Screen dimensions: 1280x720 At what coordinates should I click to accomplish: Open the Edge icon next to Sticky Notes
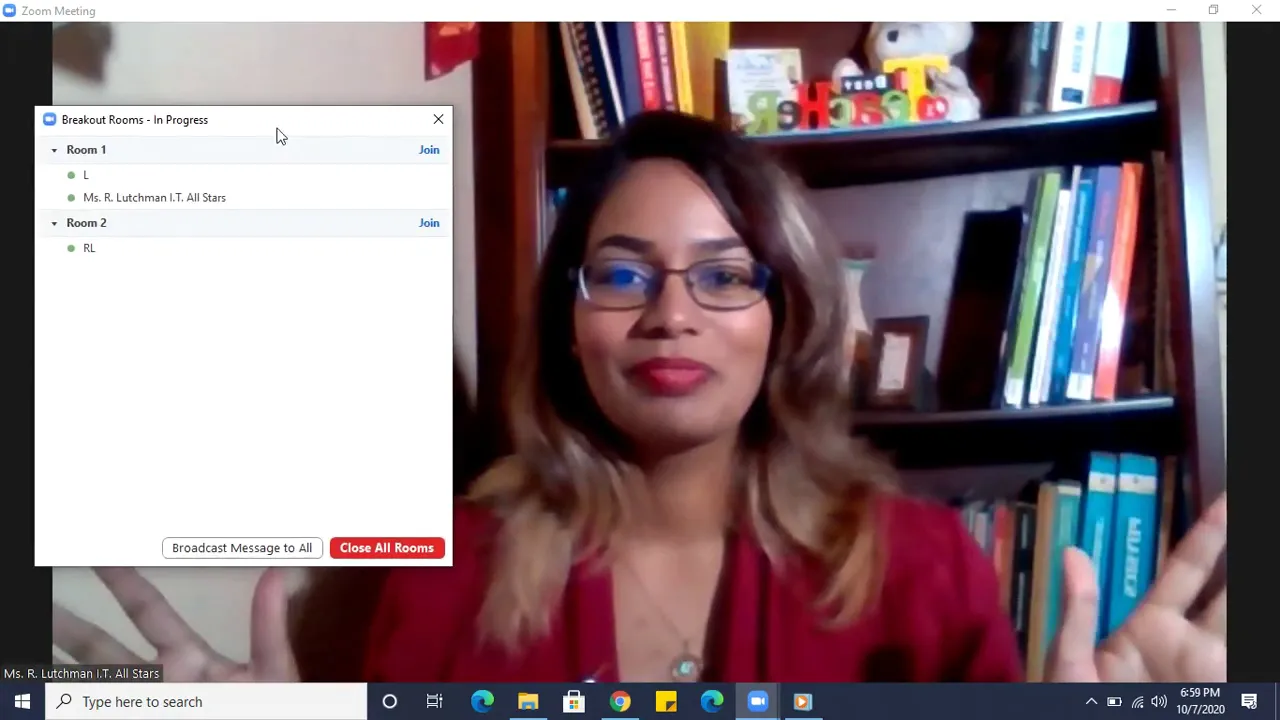click(712, 702)
